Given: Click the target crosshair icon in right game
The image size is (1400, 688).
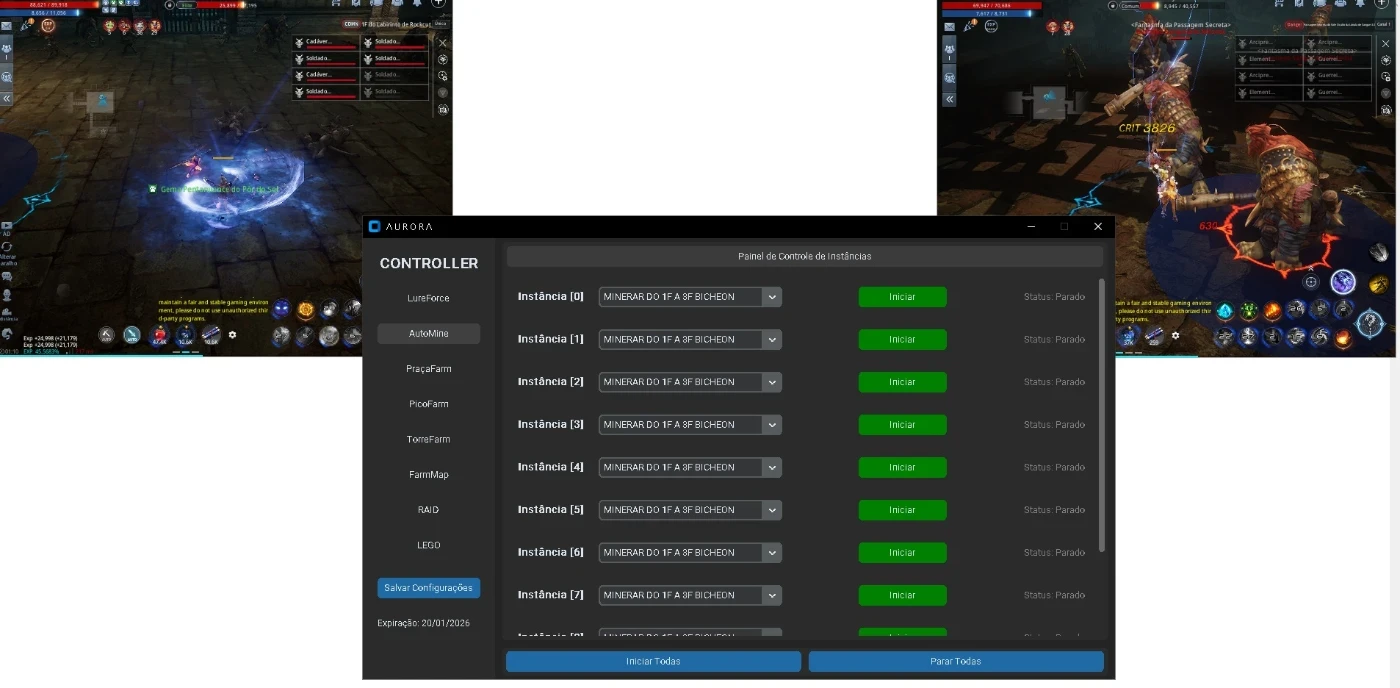Looking at the screenshot, I should (1311, 282).
